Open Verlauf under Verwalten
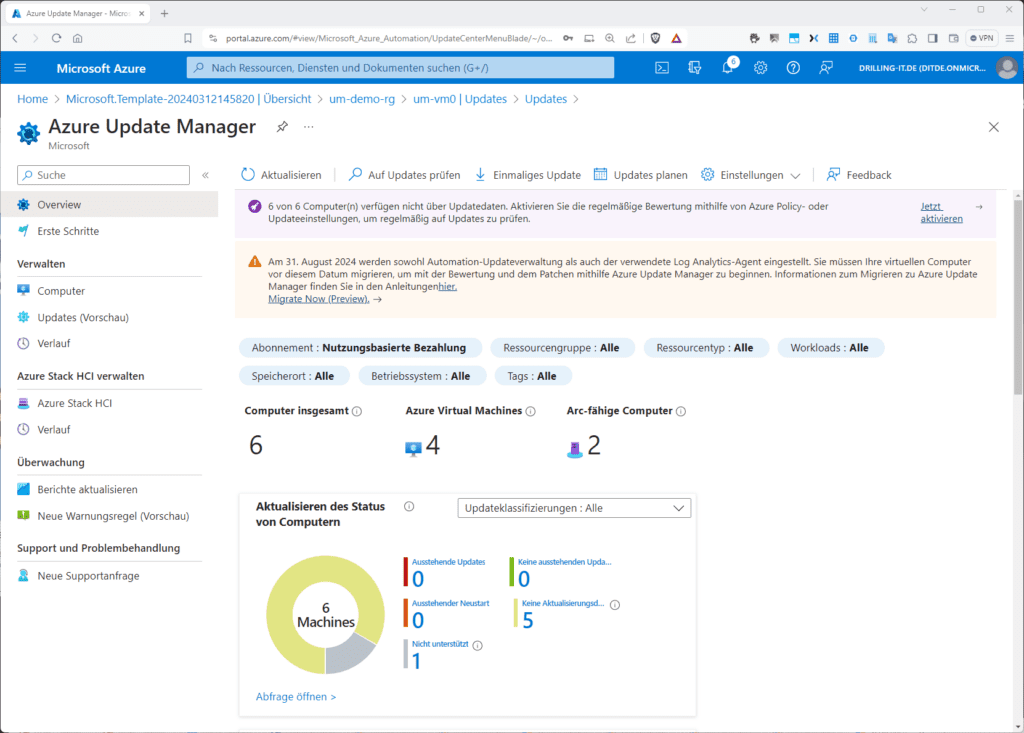Viewport: 1024px width, 733px height. tap(54, 344)
